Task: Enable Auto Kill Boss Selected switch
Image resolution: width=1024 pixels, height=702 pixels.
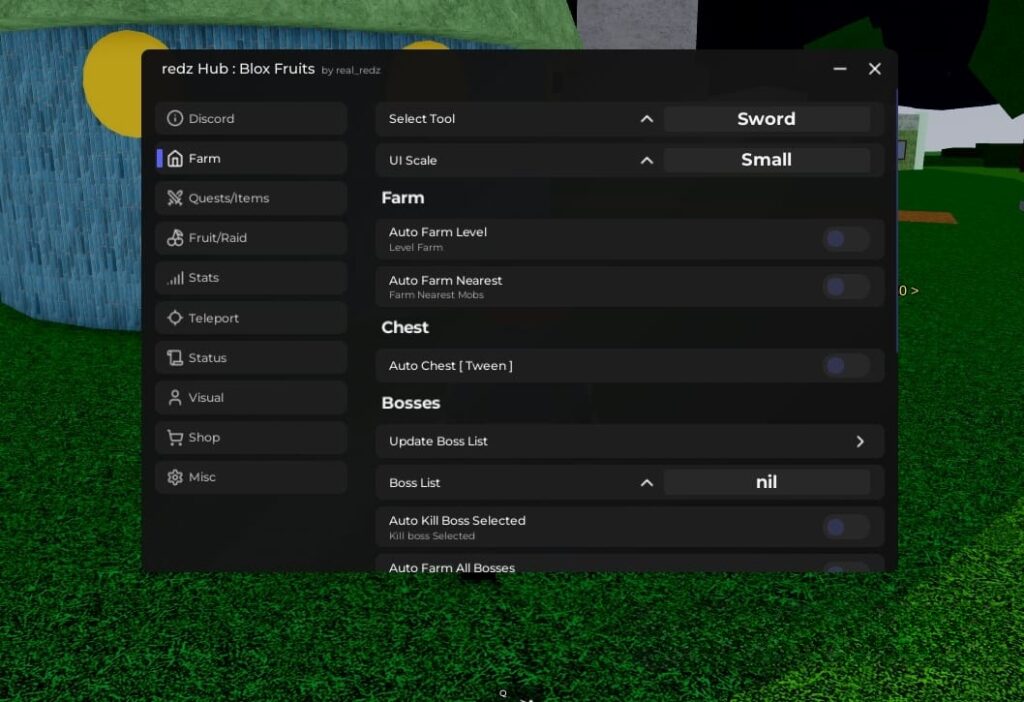Action: [845, 527]
